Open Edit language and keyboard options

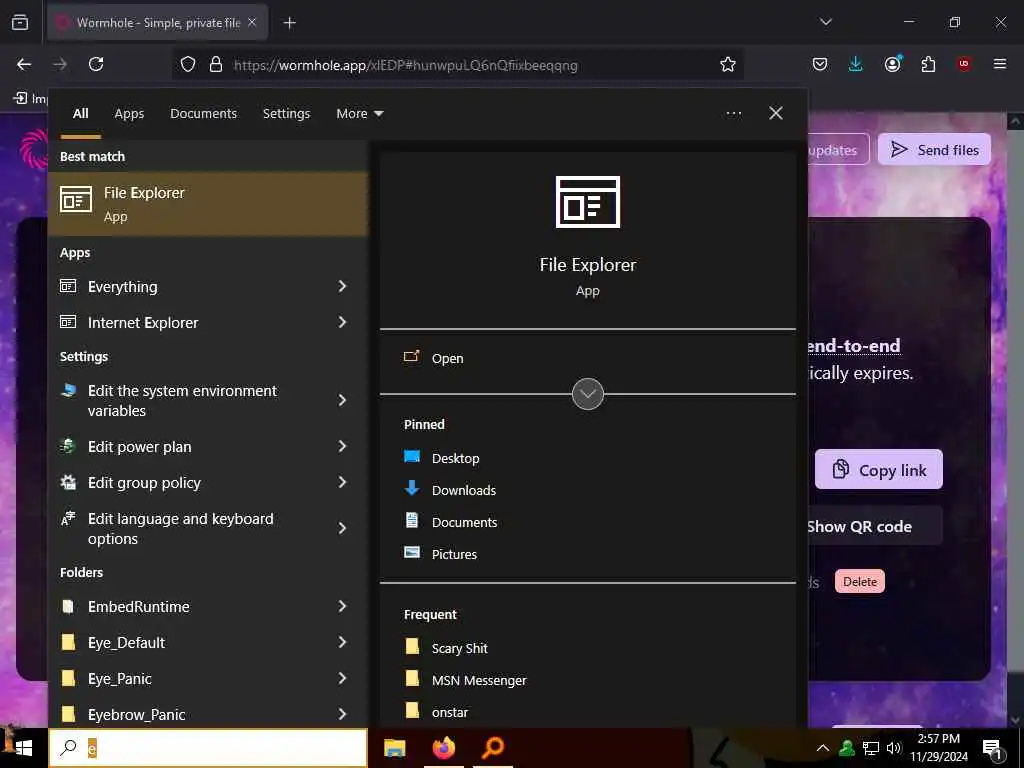[180, 528]
